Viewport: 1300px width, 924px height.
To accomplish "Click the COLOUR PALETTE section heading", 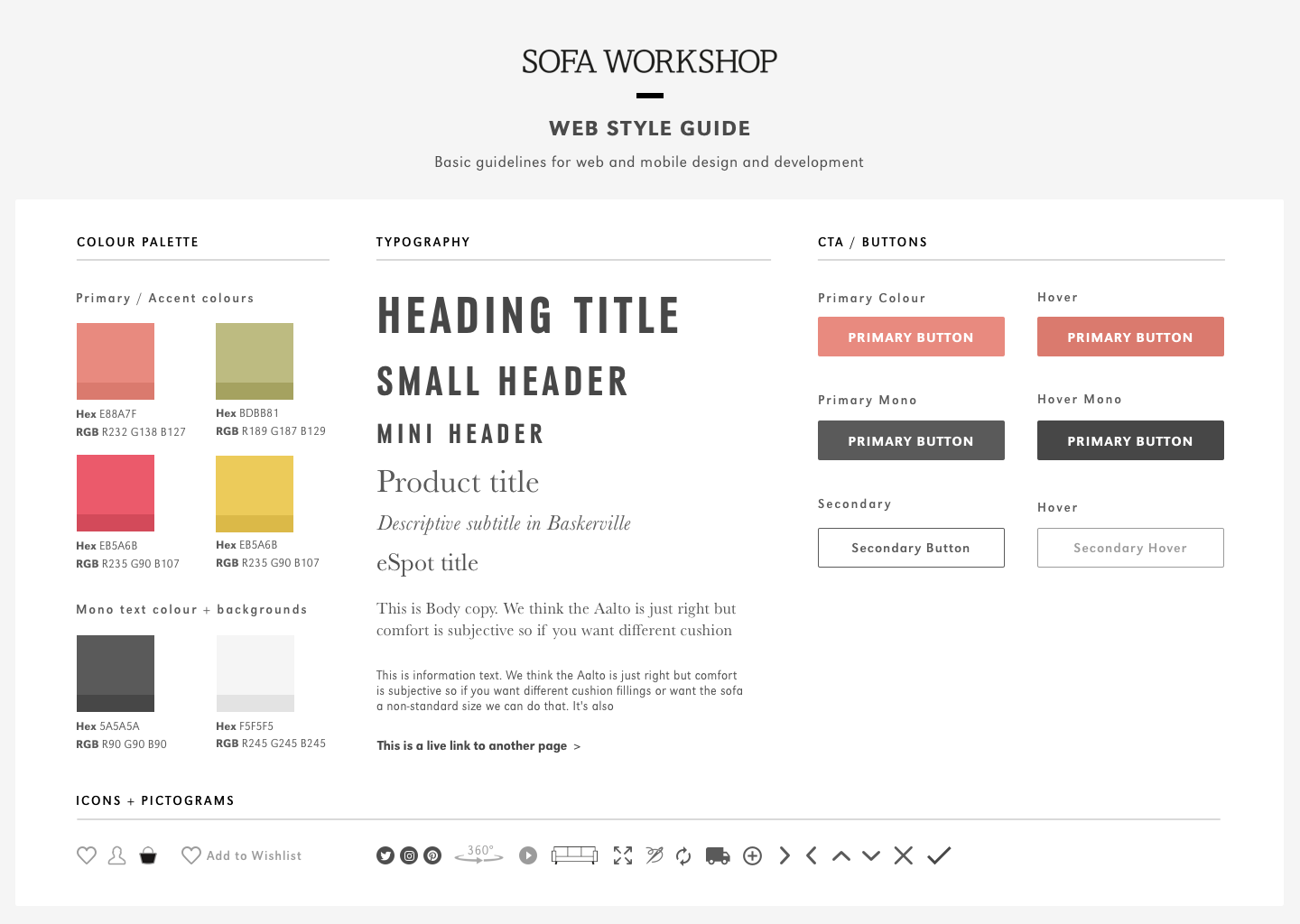I will [x=137, y=242].
